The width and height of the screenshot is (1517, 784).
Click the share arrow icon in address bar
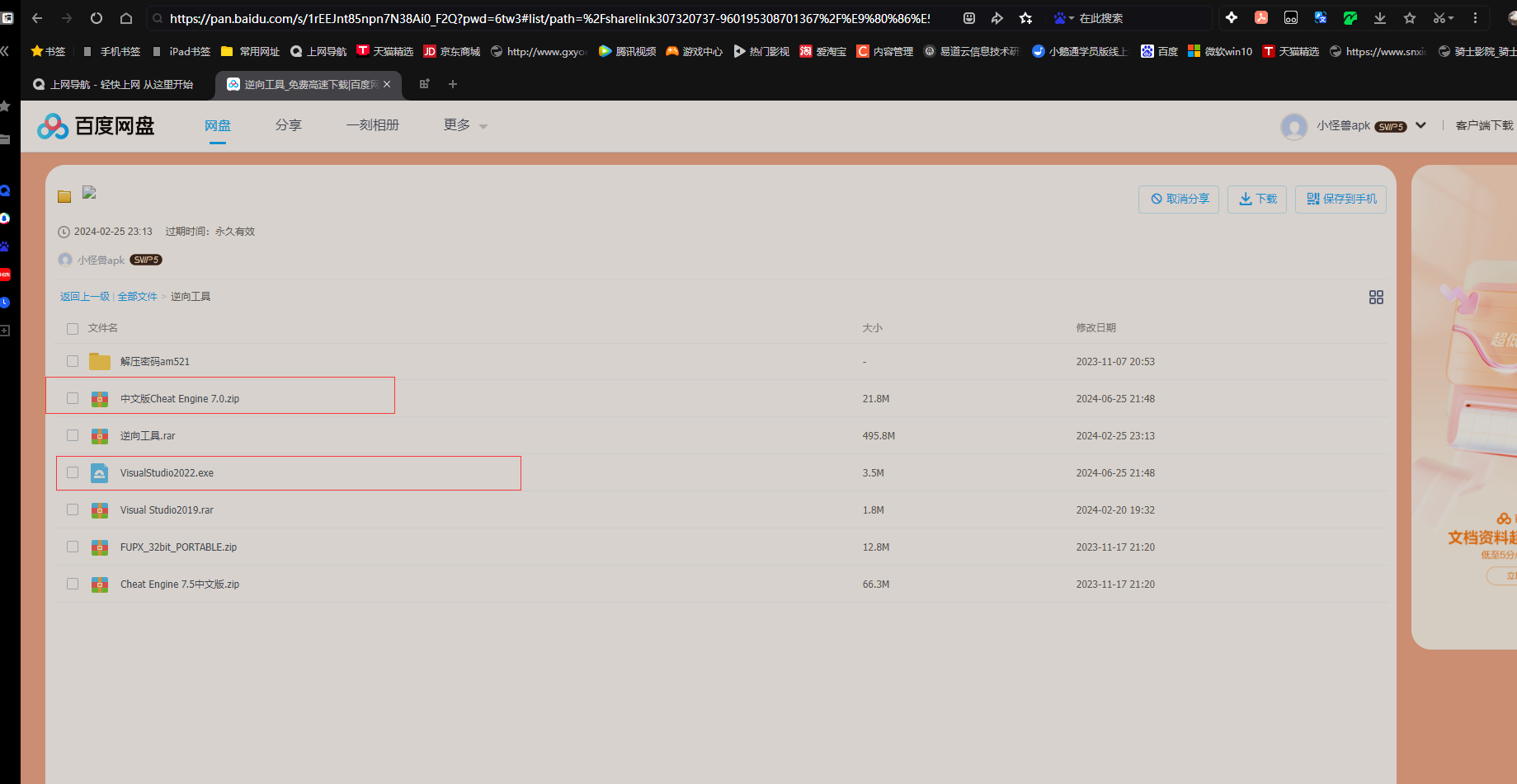tap(996, 18)
